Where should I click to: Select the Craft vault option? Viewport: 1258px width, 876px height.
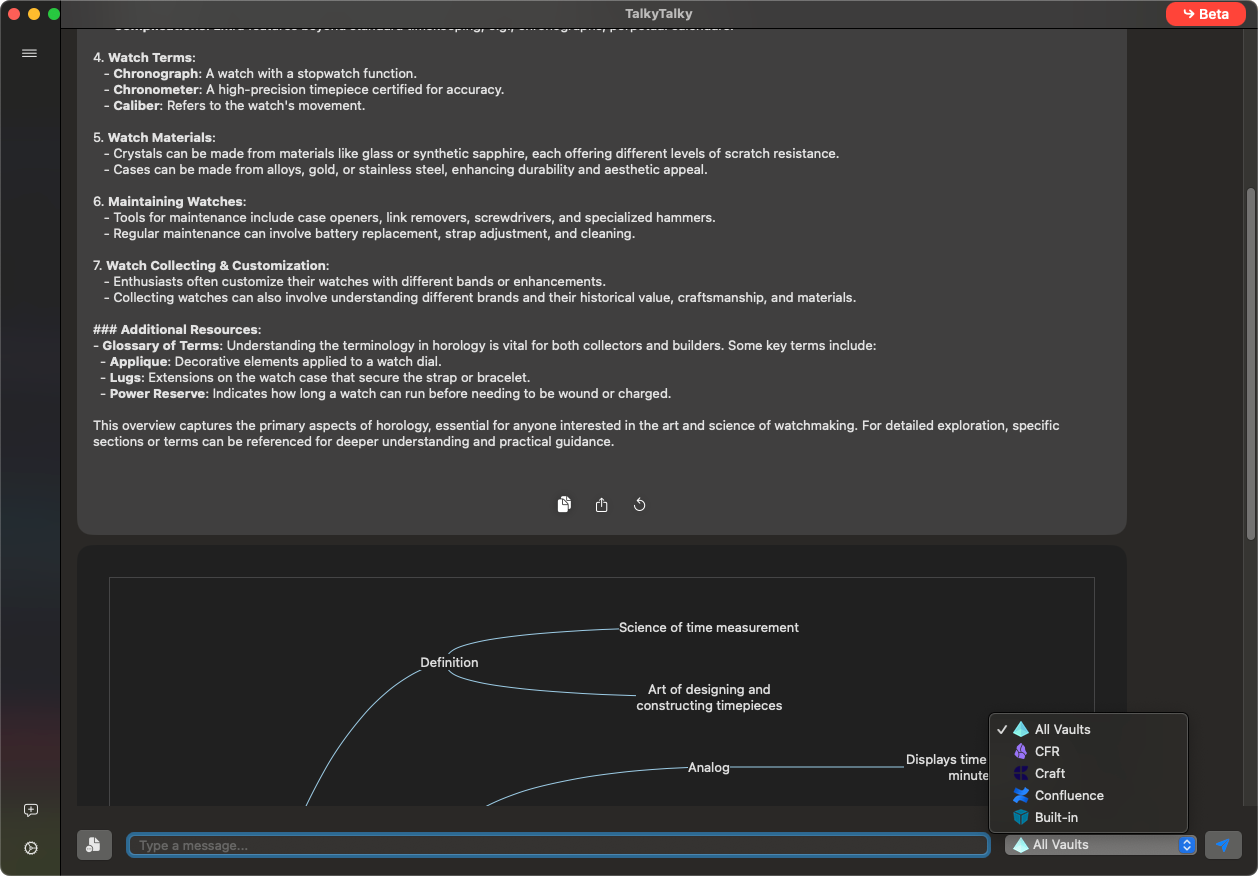[1051, 773]
